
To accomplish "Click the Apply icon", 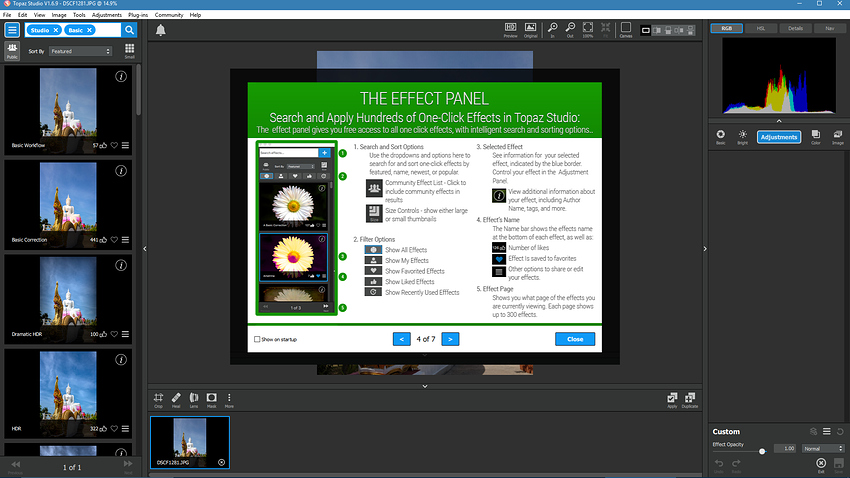I will pos(672,400).
